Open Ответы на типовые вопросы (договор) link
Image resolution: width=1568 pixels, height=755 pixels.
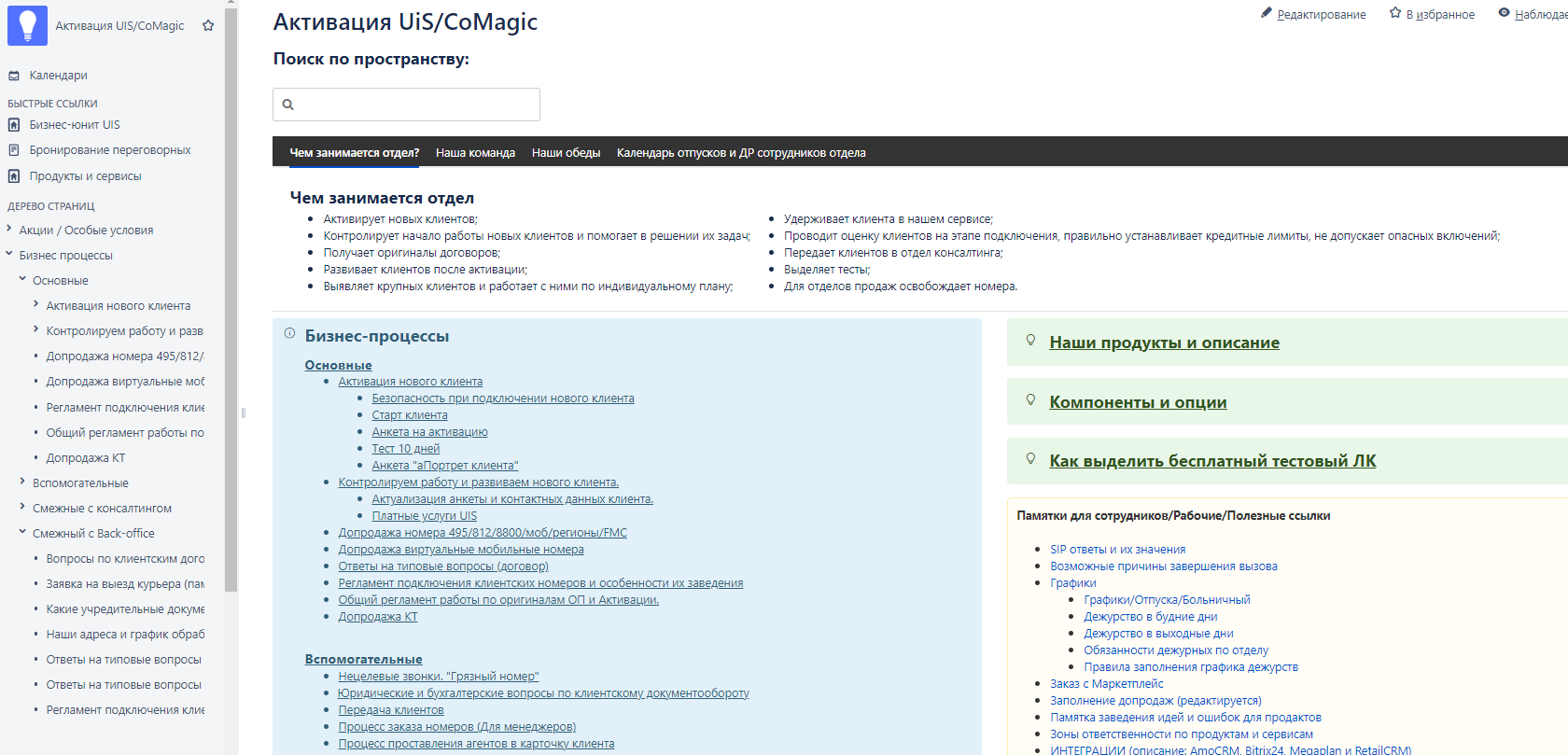(x=443, y=566)
